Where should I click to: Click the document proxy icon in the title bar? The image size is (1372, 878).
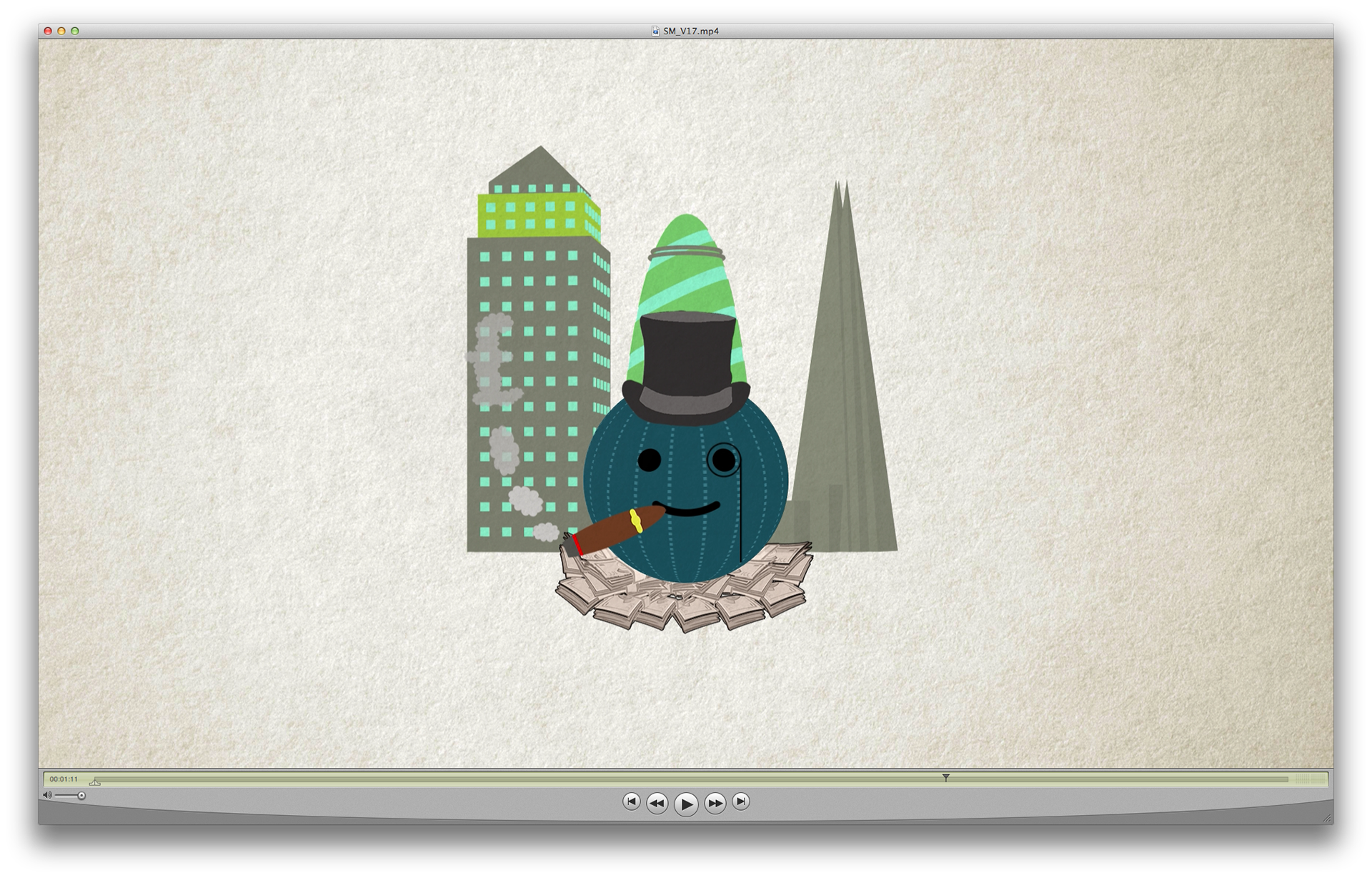pos(655,31)
